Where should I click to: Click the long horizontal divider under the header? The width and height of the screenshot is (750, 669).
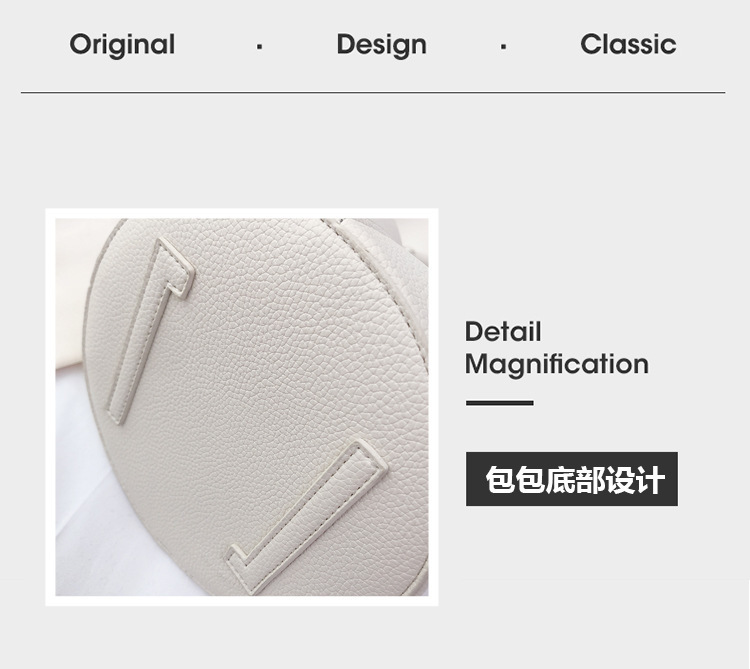pyautogui.click(x=373, y=92)
